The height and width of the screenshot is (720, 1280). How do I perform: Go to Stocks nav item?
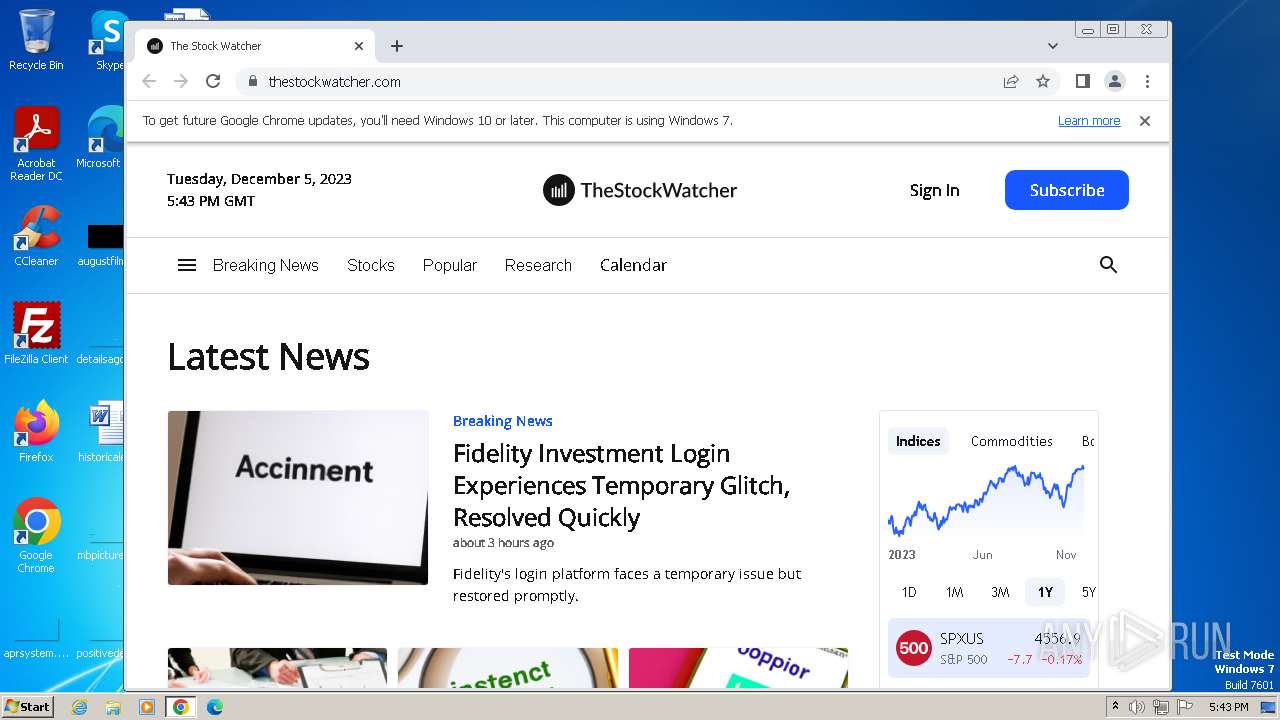[371, 265]
